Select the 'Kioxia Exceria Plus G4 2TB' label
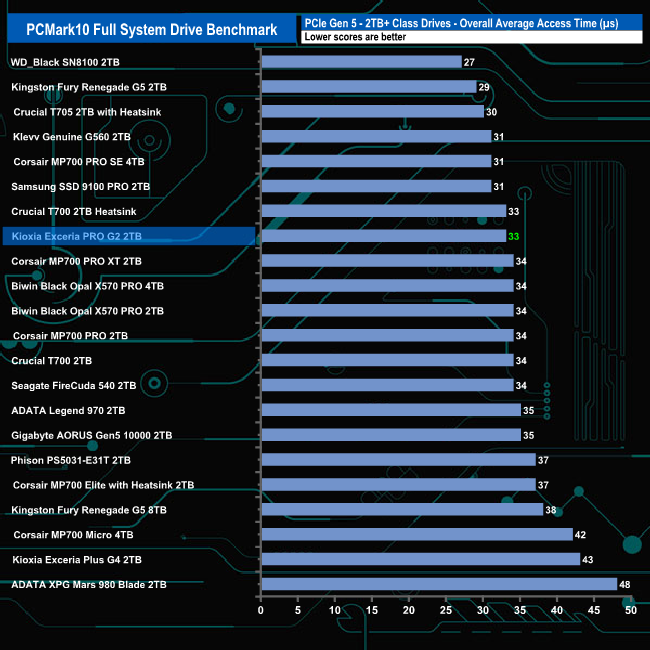 [77, 560]
